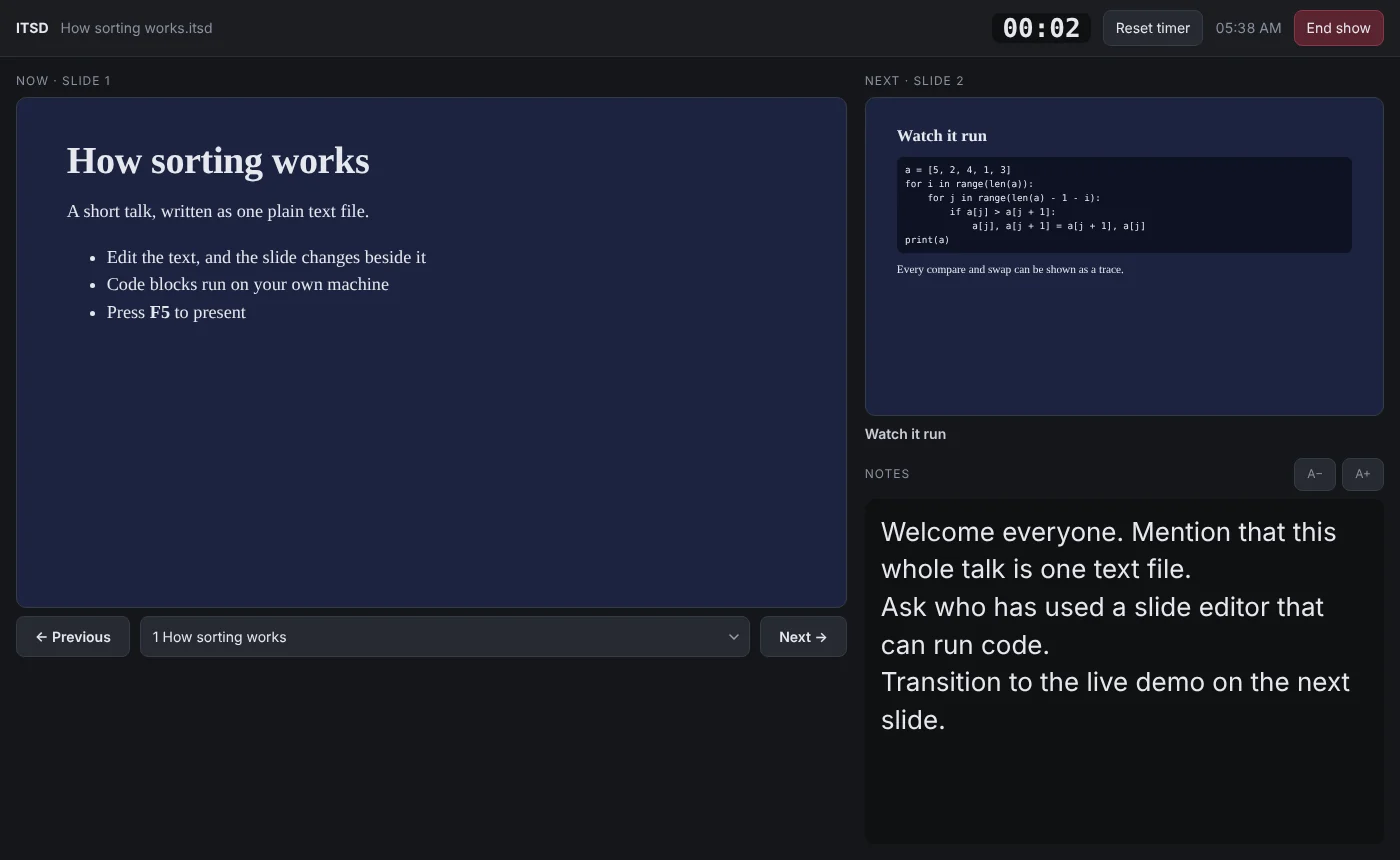Click the bullet Press F5 to present
The height and width of the screenshot is (860, 1400).
(176, 312)
